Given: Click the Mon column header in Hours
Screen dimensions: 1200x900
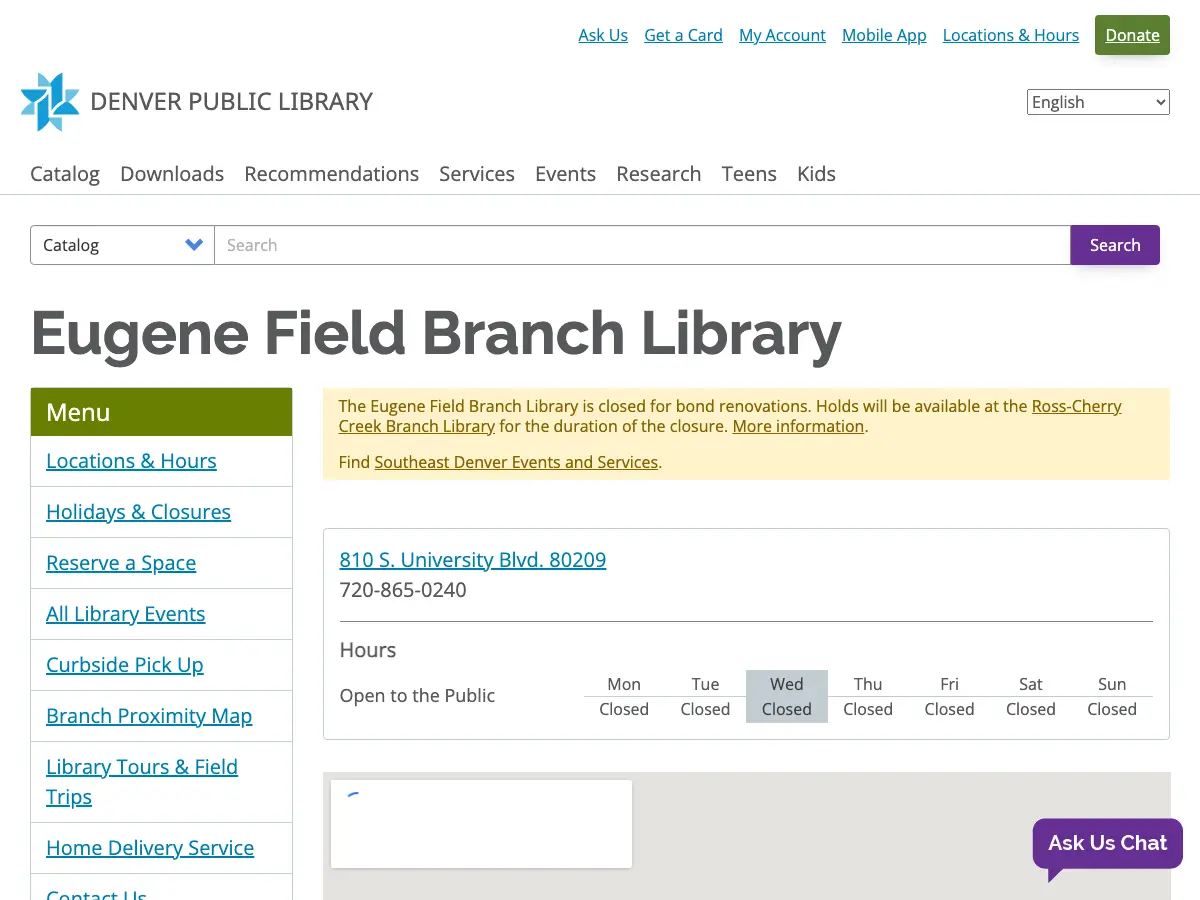Looking at the screenshot, I should point(624,684).
